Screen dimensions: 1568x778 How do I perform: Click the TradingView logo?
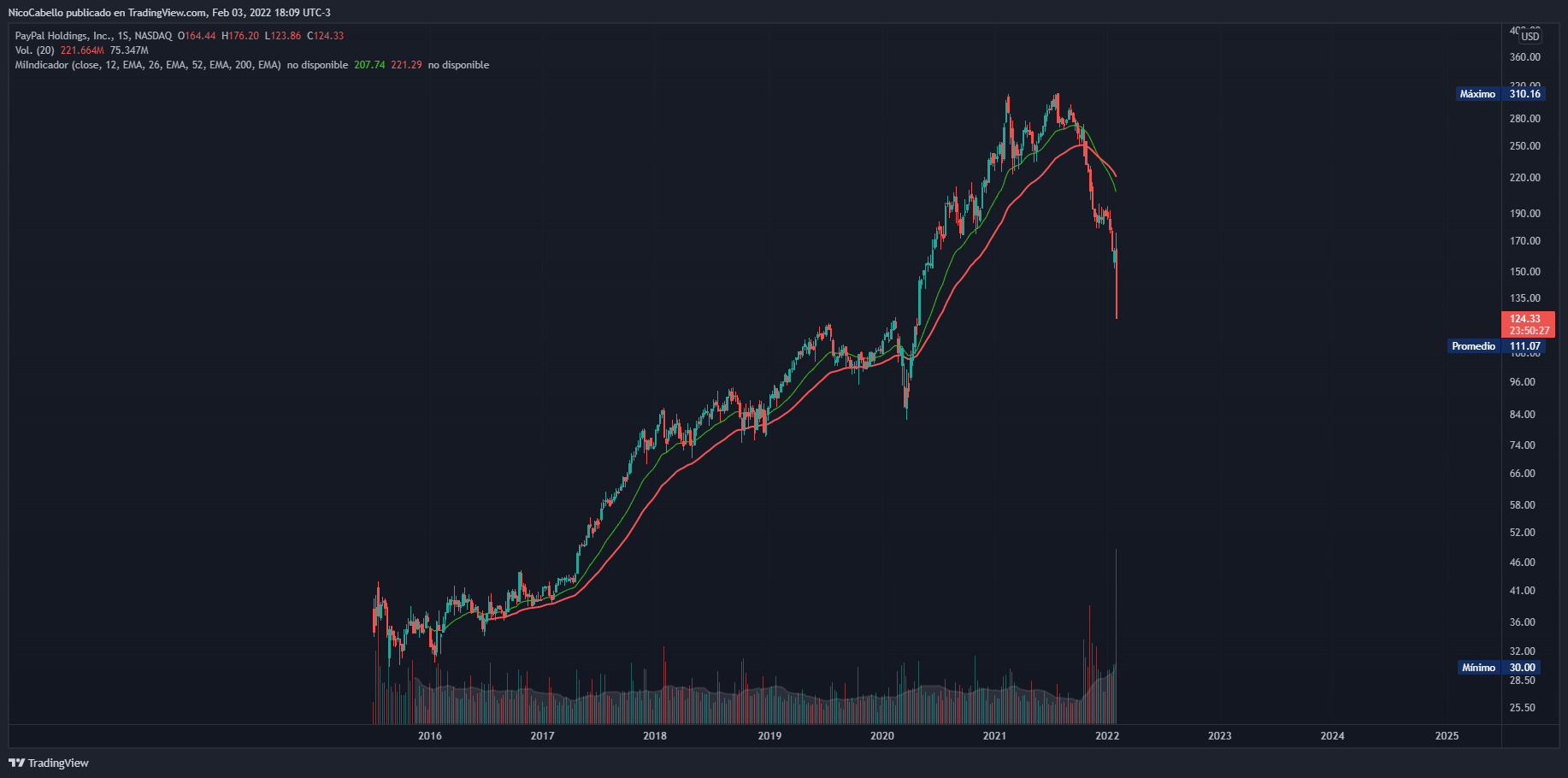49,763
